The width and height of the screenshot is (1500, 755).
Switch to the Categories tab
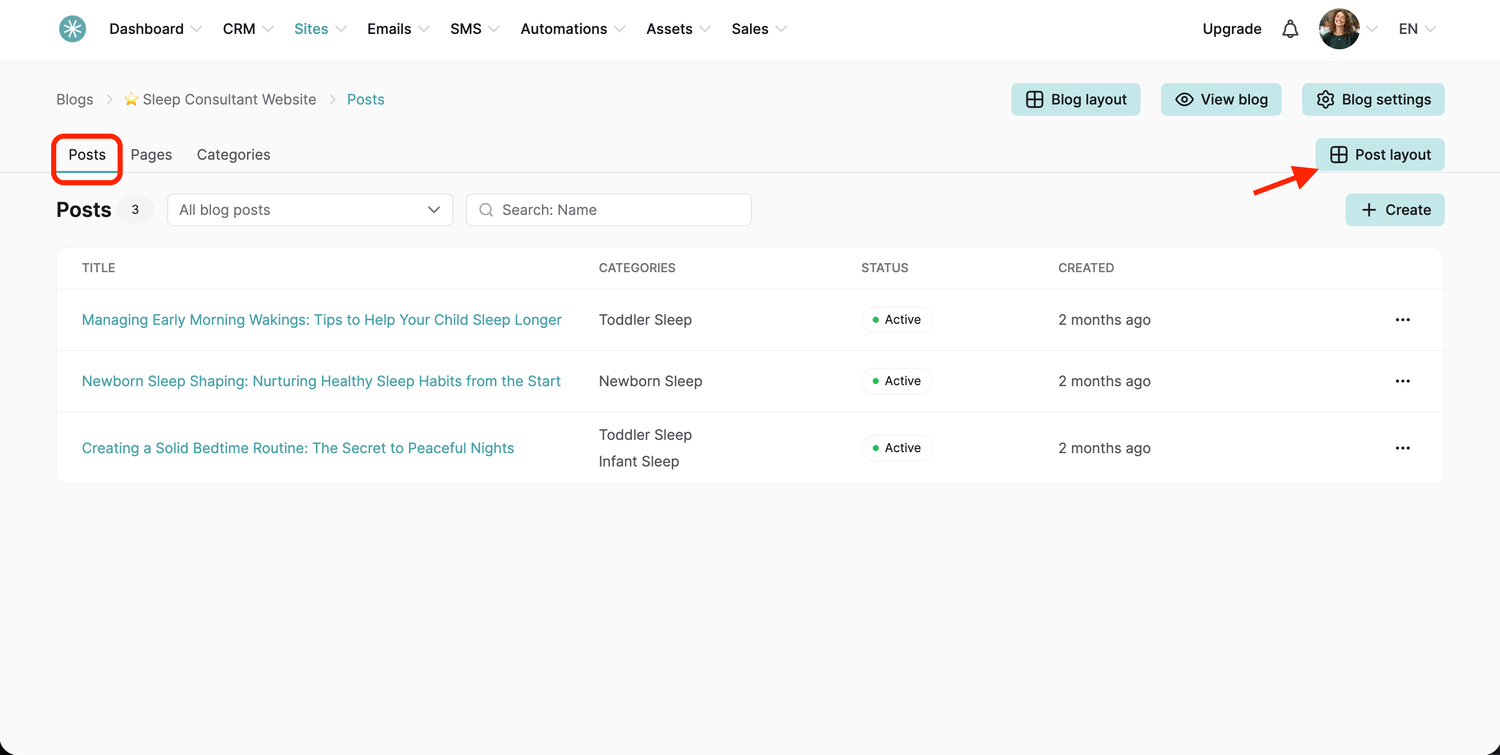[233, 155]
